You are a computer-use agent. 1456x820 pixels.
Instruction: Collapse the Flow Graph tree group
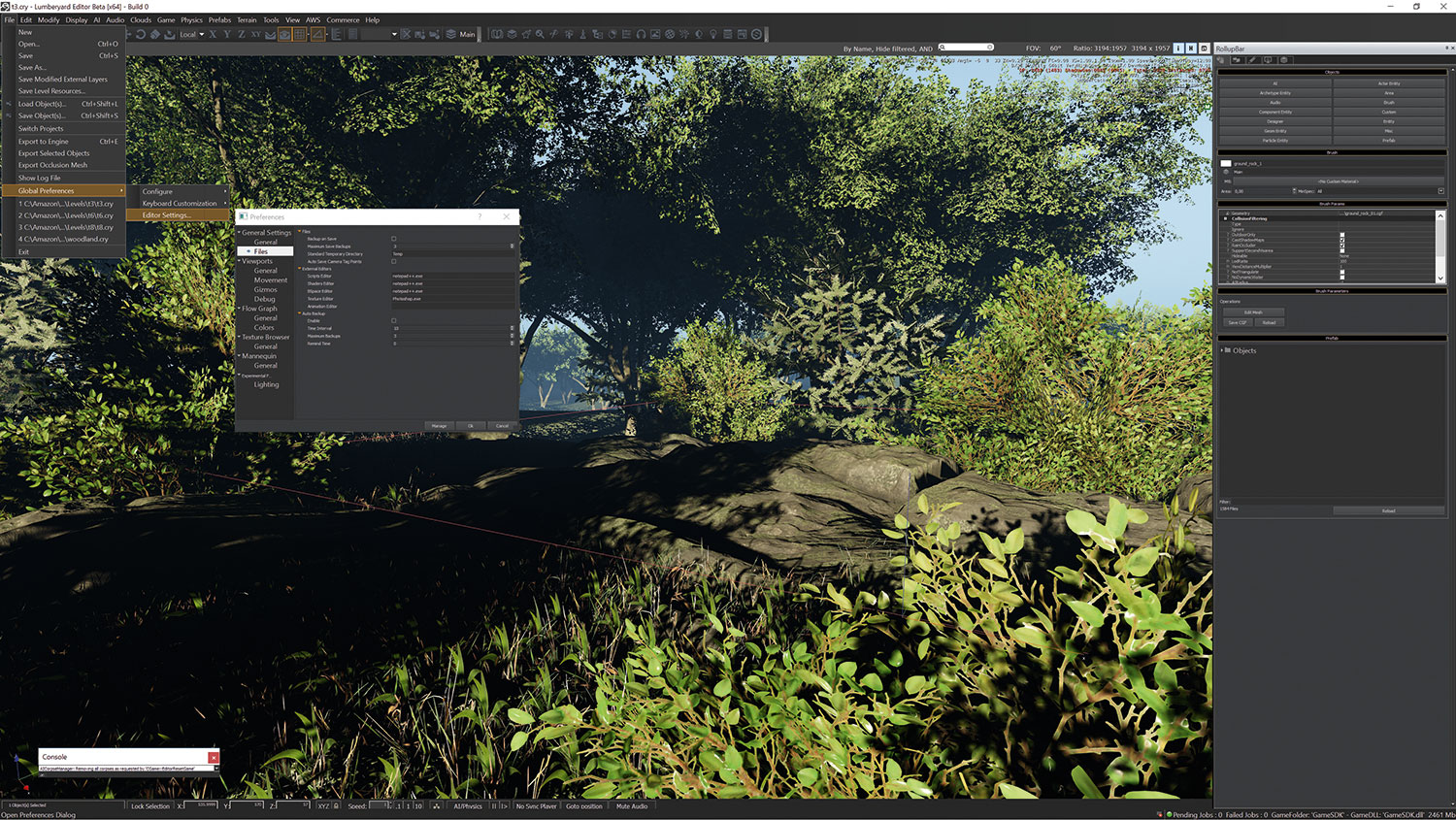[240, 309]
